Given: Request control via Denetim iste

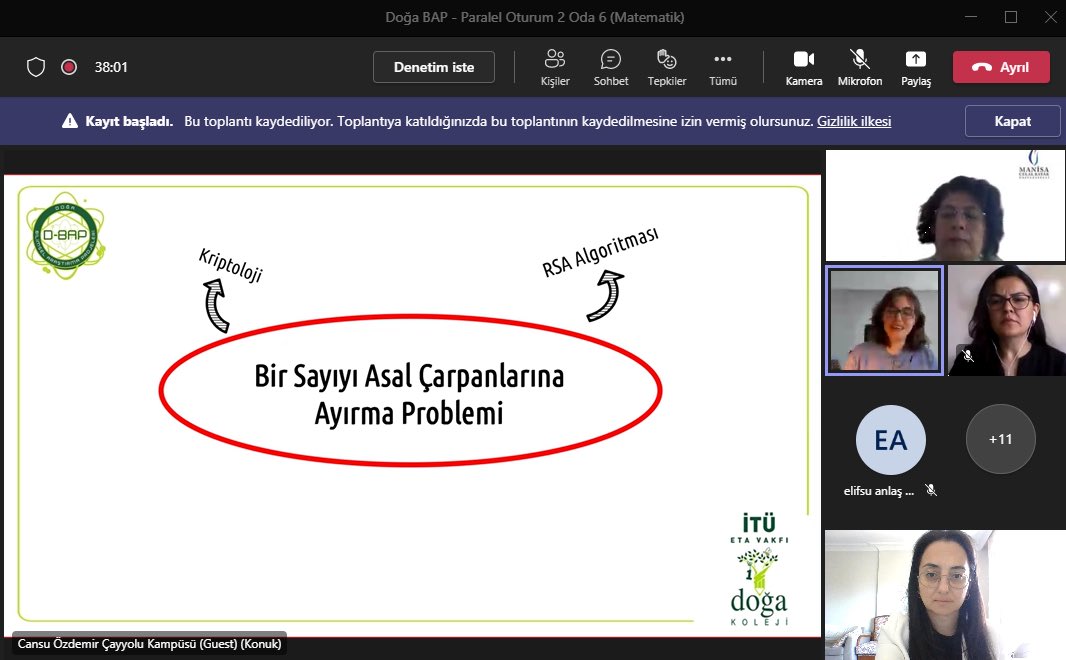Looking at the screenshot, I should (x=433, y=67).
